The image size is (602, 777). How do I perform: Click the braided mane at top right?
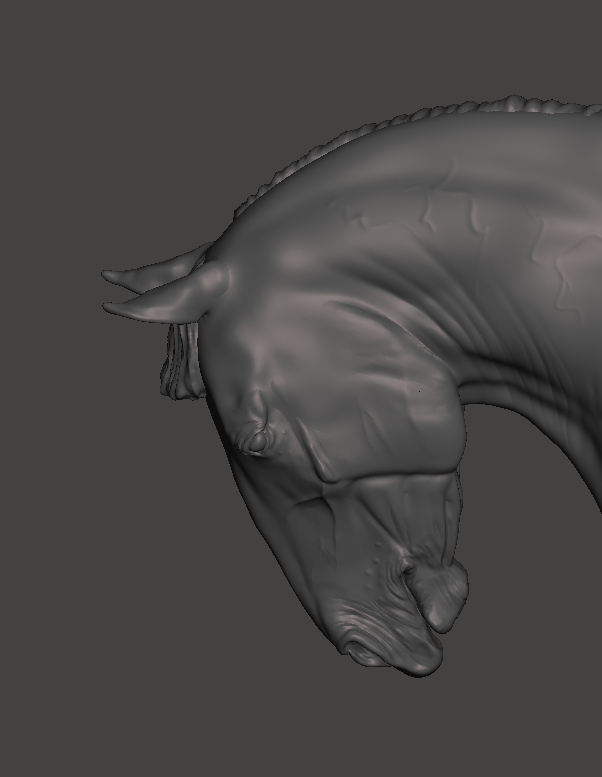coord(520,103)
